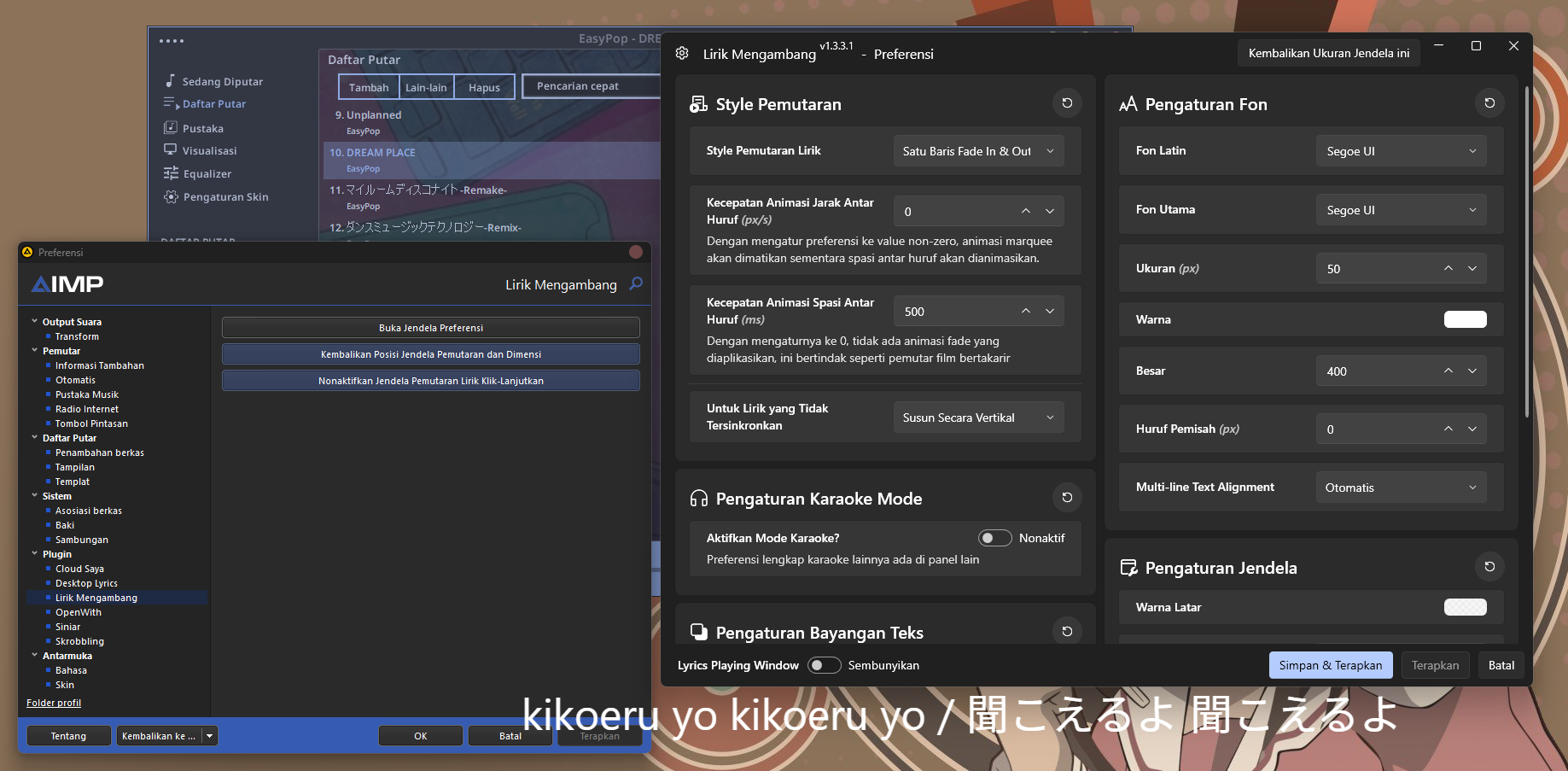
Task: Open Multi-line Text Alignment dropdown
Action: (1402, 488)
